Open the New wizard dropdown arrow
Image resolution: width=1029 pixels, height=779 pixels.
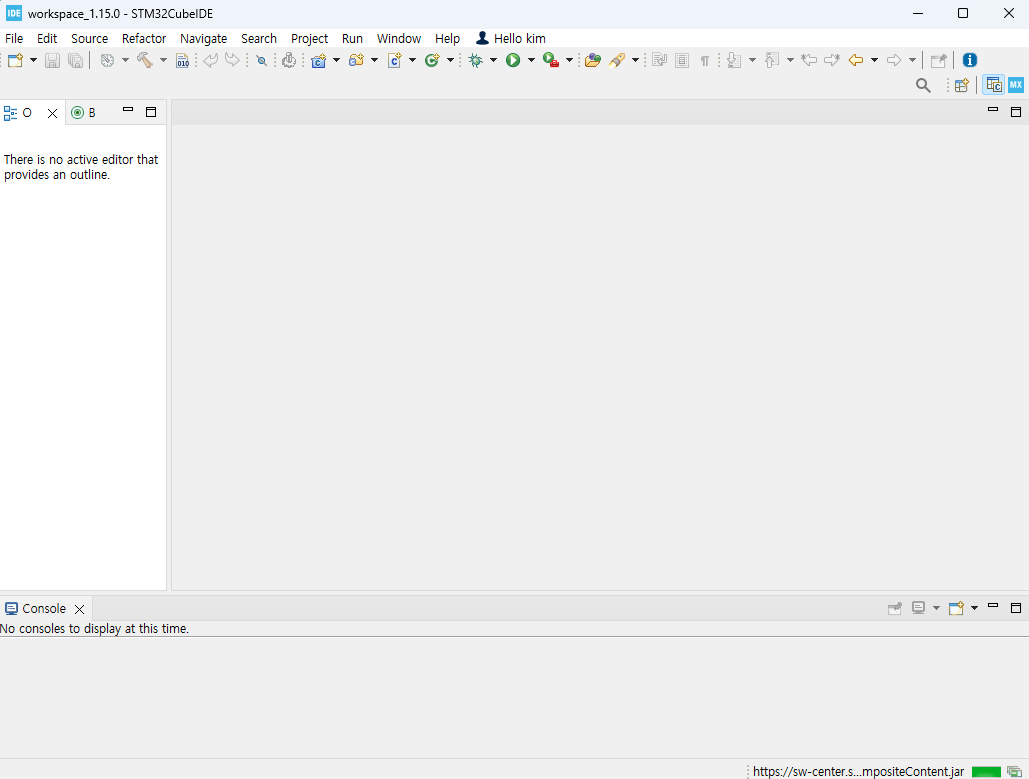(31, 59)
